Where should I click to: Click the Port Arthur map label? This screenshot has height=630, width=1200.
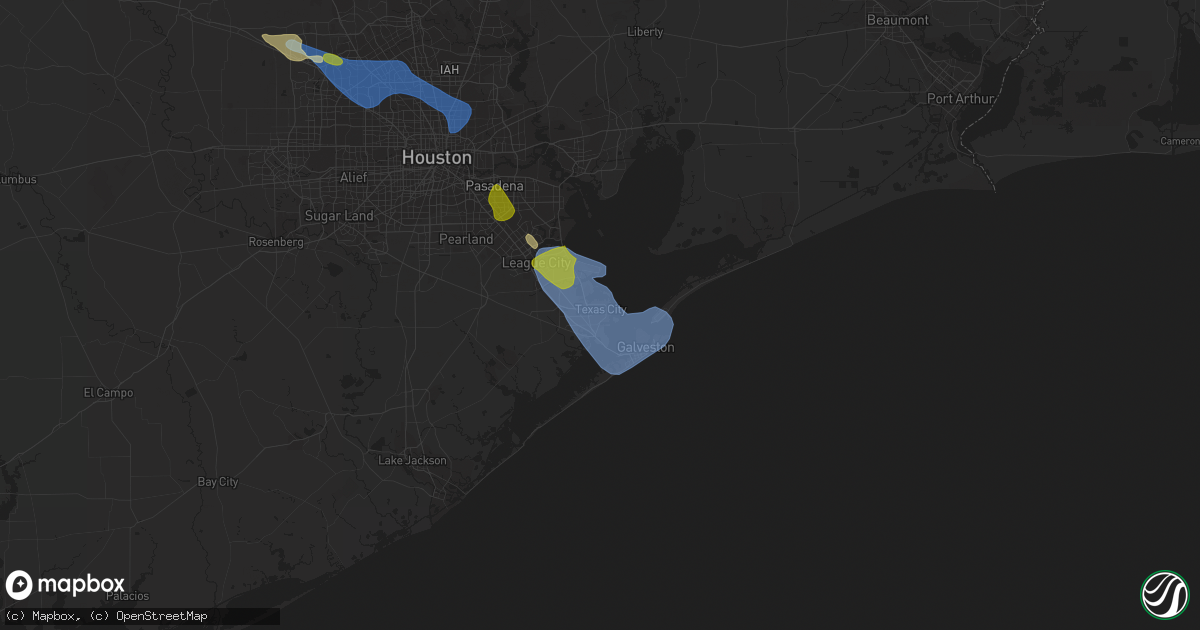pyautogui.click(x=961, y=98)
